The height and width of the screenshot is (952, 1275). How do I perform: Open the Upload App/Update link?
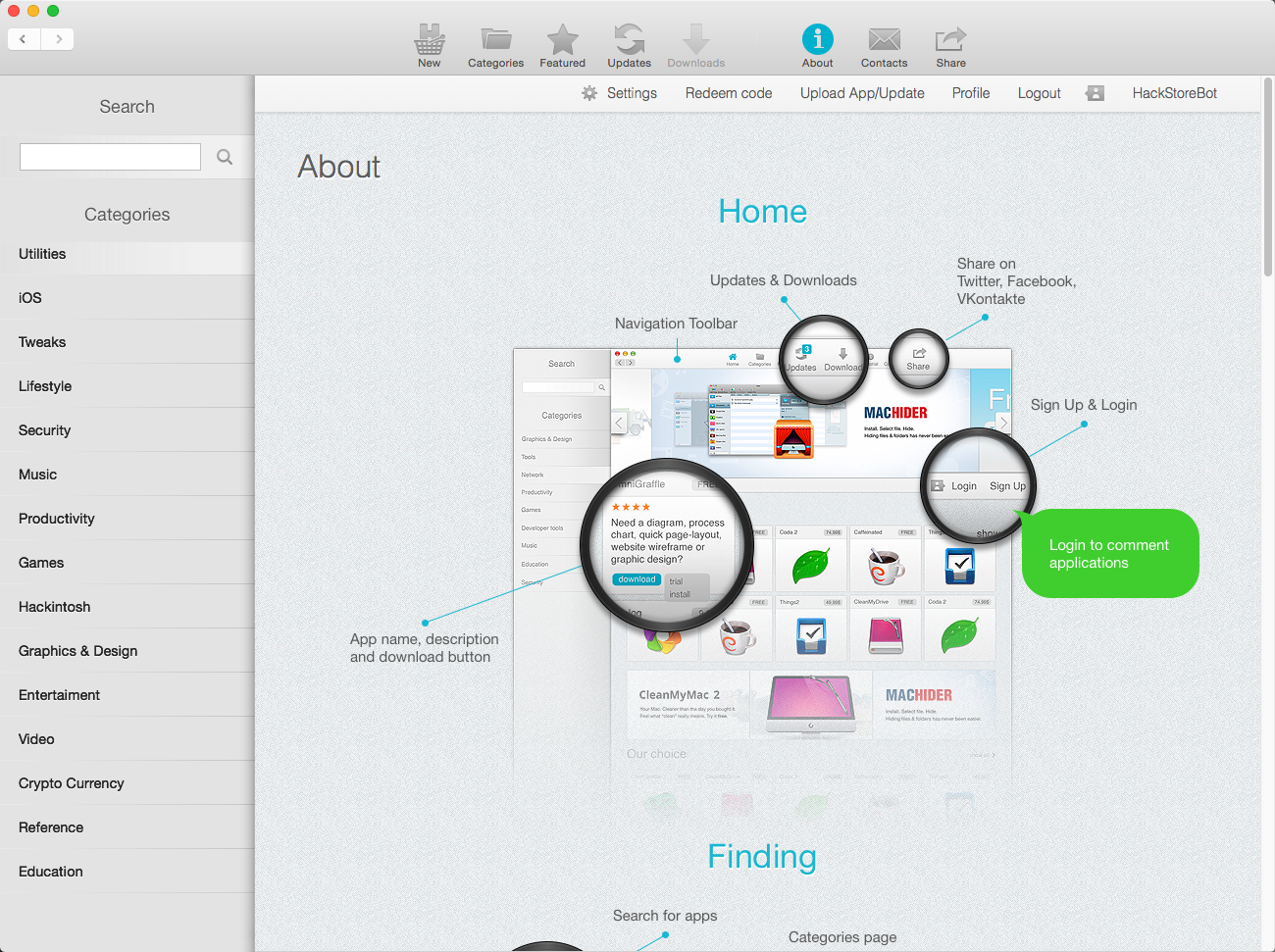(862, 93)
